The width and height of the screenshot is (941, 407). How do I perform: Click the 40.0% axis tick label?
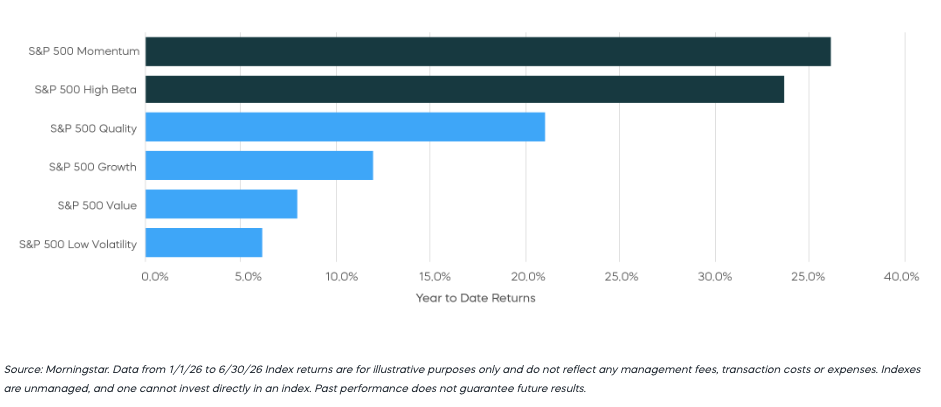[x=901, y=277]
